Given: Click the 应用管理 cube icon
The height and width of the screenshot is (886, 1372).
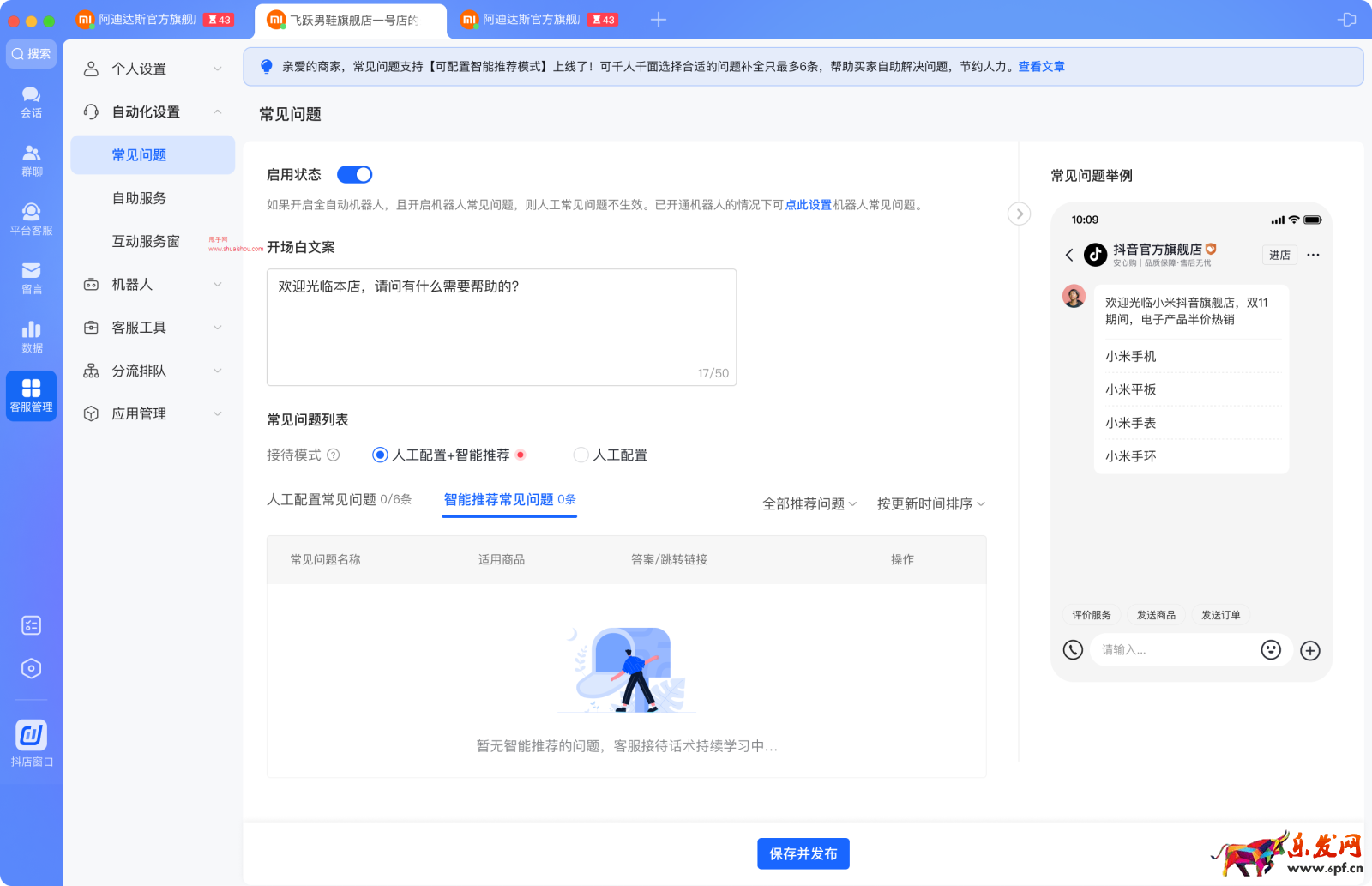Looking at the screenshot, I should [x=91, y=413].
